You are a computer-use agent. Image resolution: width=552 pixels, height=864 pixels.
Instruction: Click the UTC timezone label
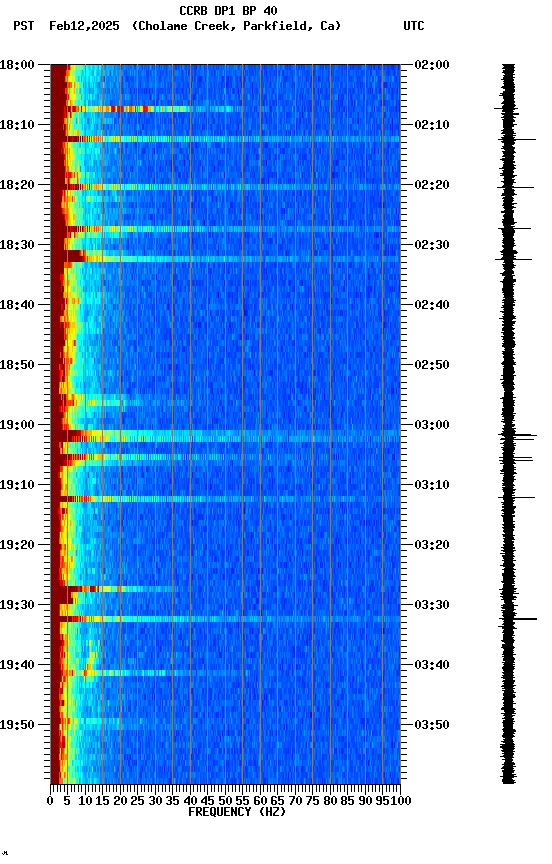[x=414, y=26]
